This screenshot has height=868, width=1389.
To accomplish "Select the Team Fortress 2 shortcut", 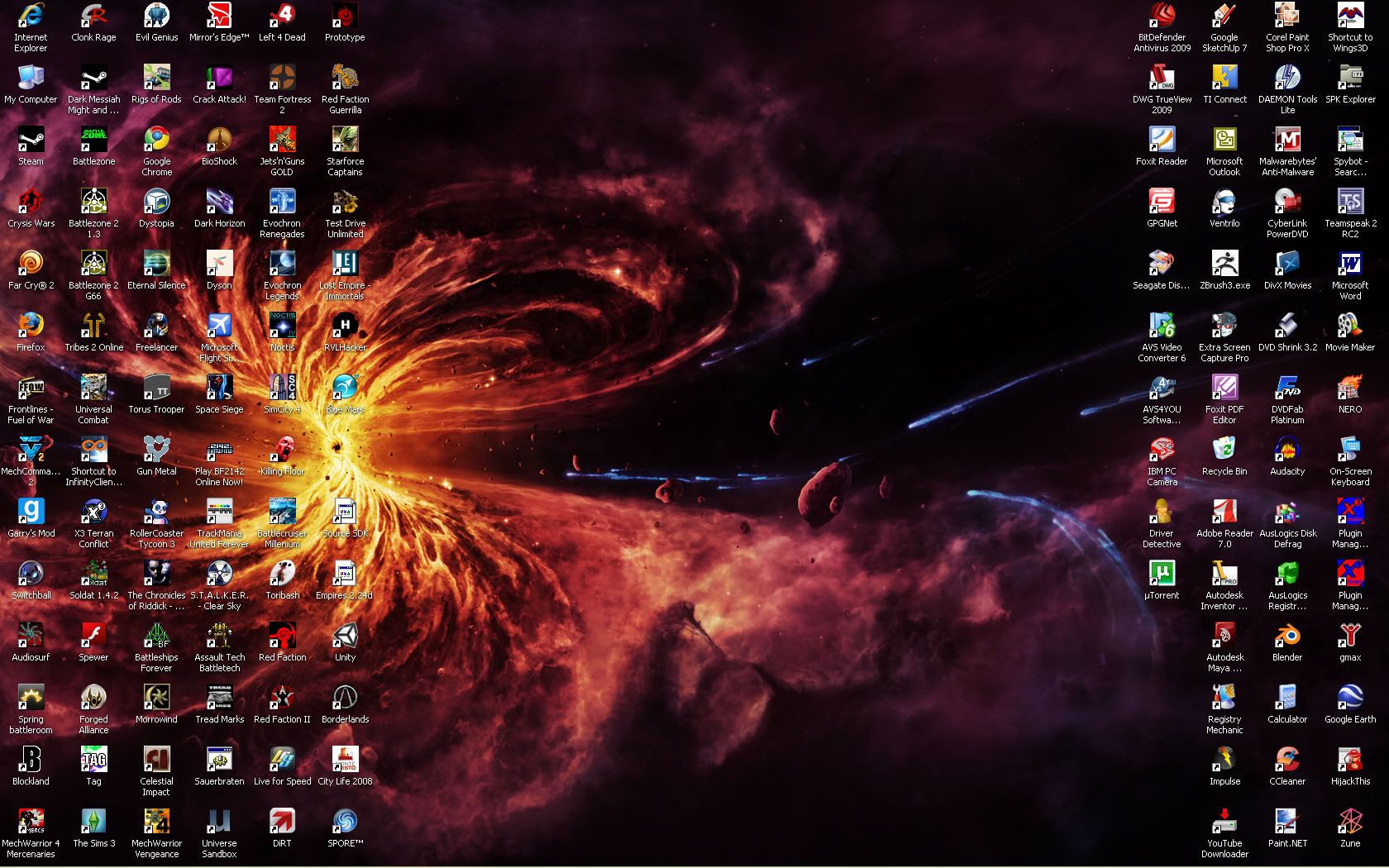I will pos(282,78).
